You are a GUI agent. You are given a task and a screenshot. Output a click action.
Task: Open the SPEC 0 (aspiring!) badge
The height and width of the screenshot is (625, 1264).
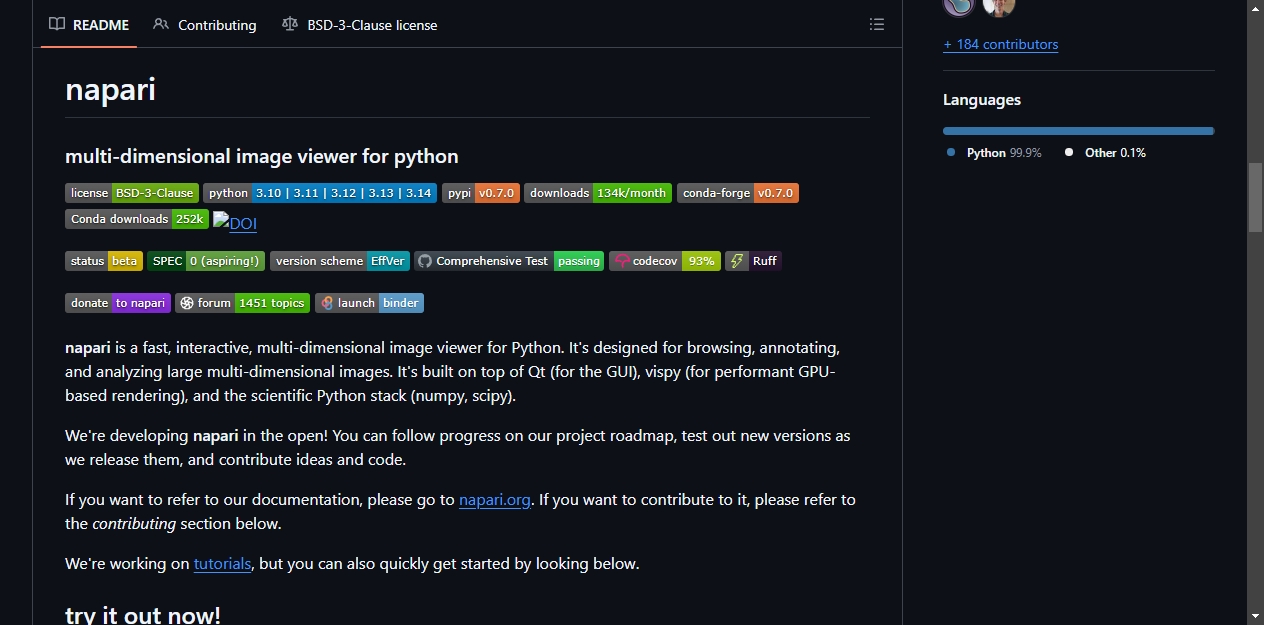point(206,261)
